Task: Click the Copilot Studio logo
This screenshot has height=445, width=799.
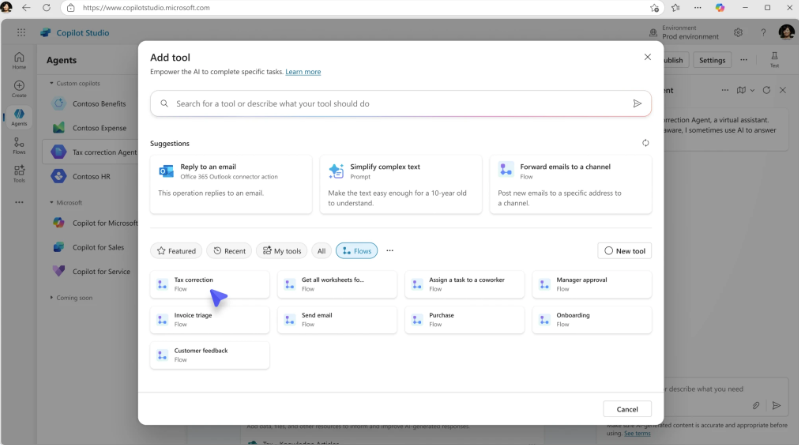Action: click(75, 33)
